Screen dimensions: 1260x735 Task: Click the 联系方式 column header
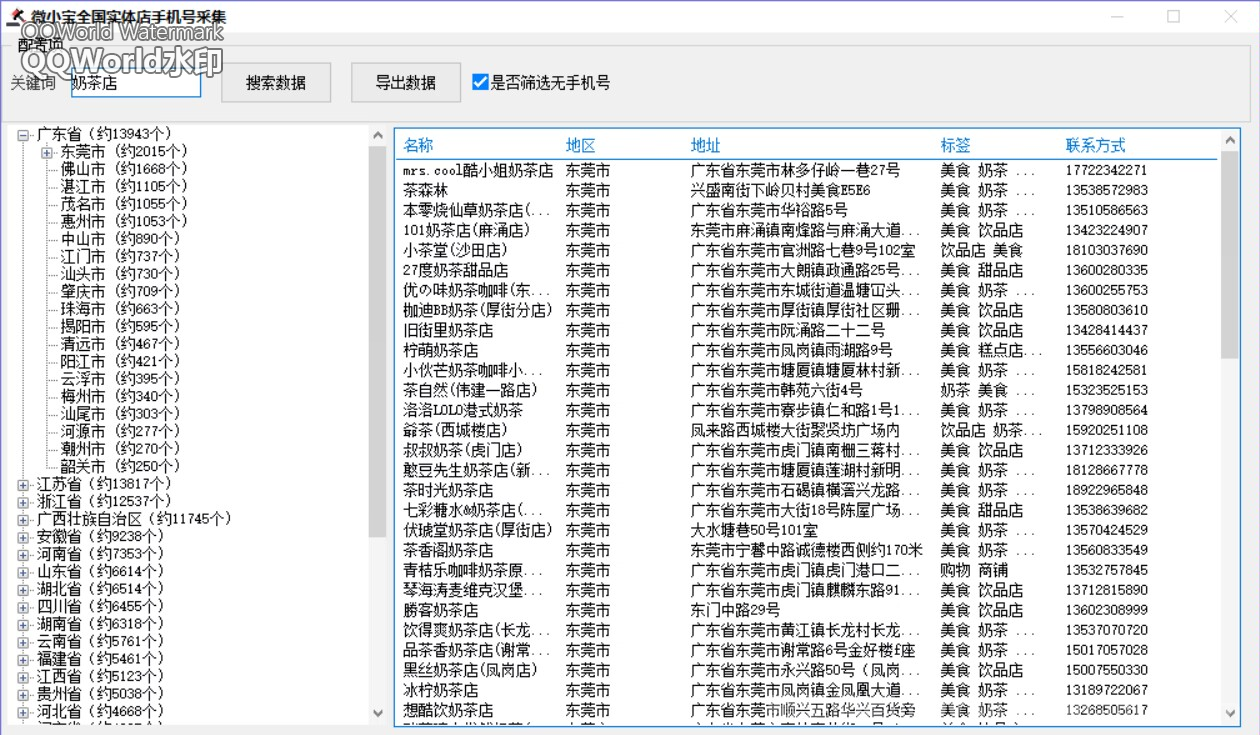1096,146
